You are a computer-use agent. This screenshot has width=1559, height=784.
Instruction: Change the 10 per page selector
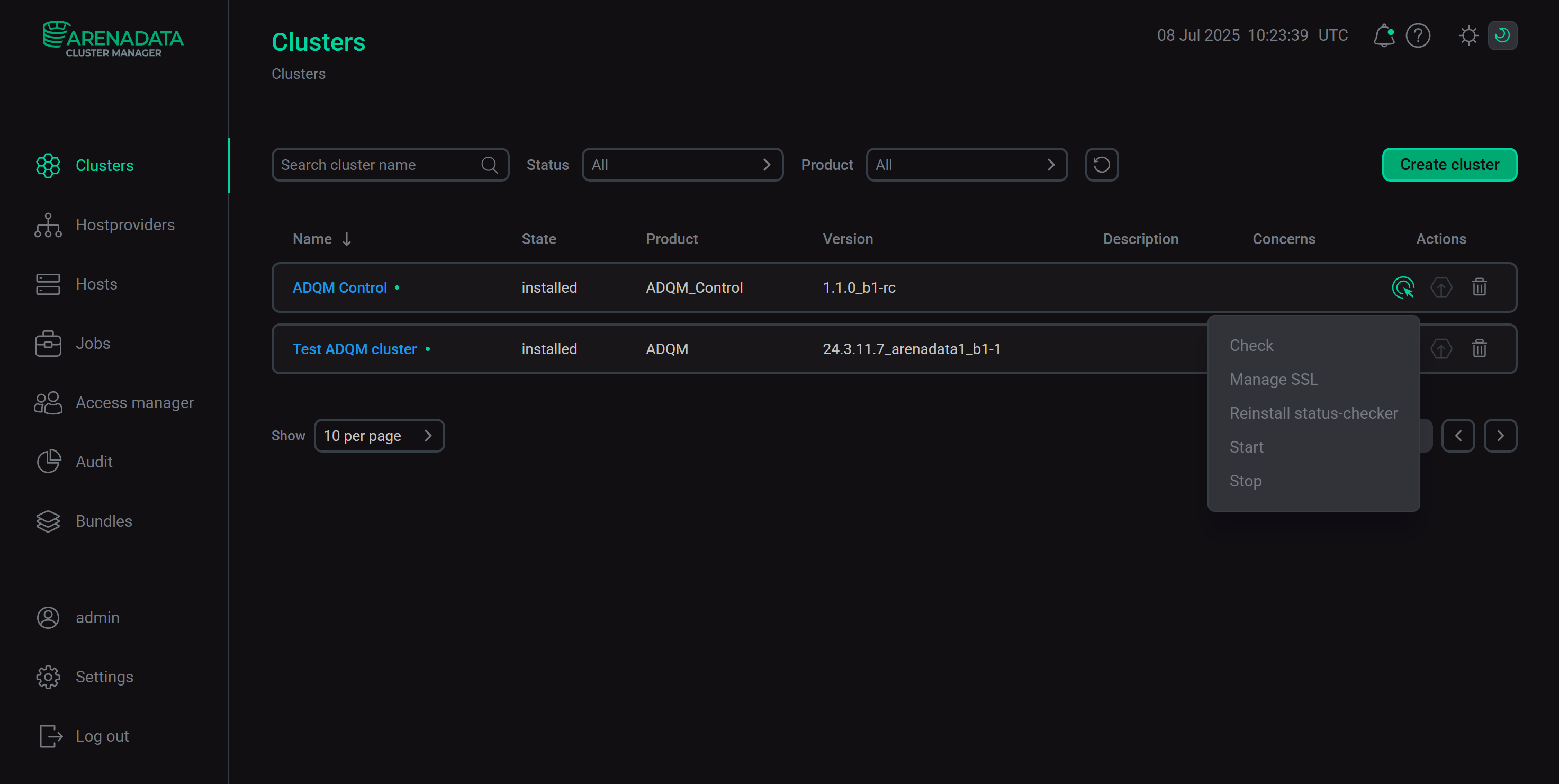pos(379,435)
